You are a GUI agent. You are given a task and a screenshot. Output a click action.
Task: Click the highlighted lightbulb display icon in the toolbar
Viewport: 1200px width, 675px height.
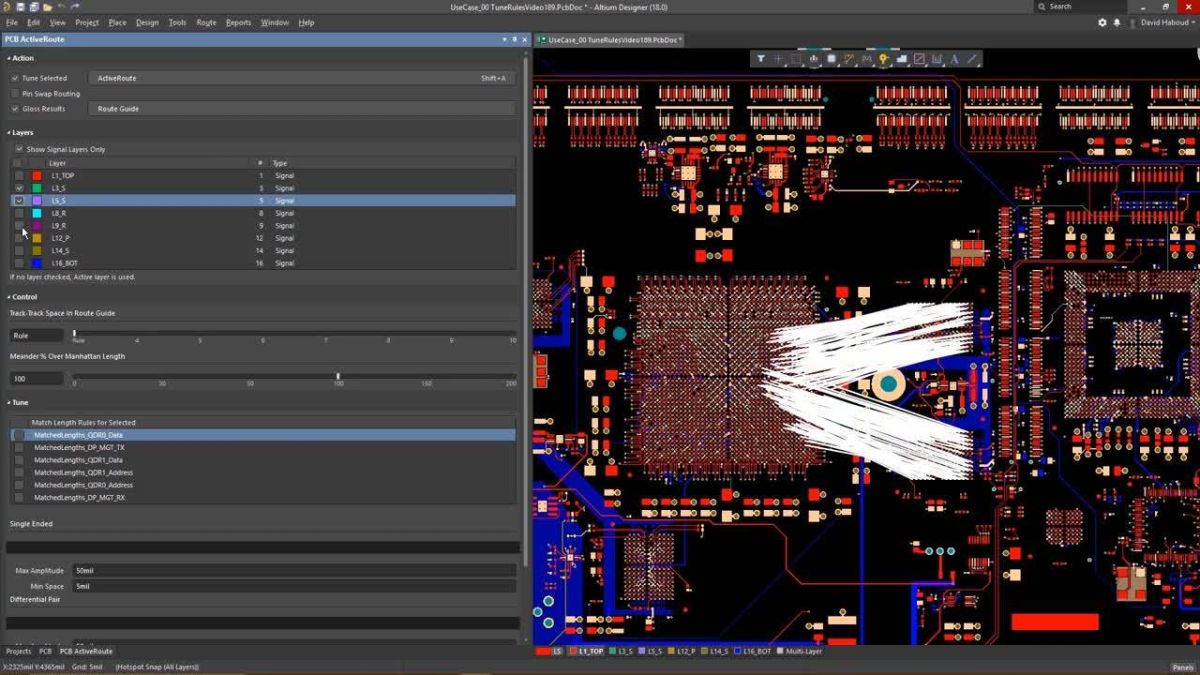(883, 58)
